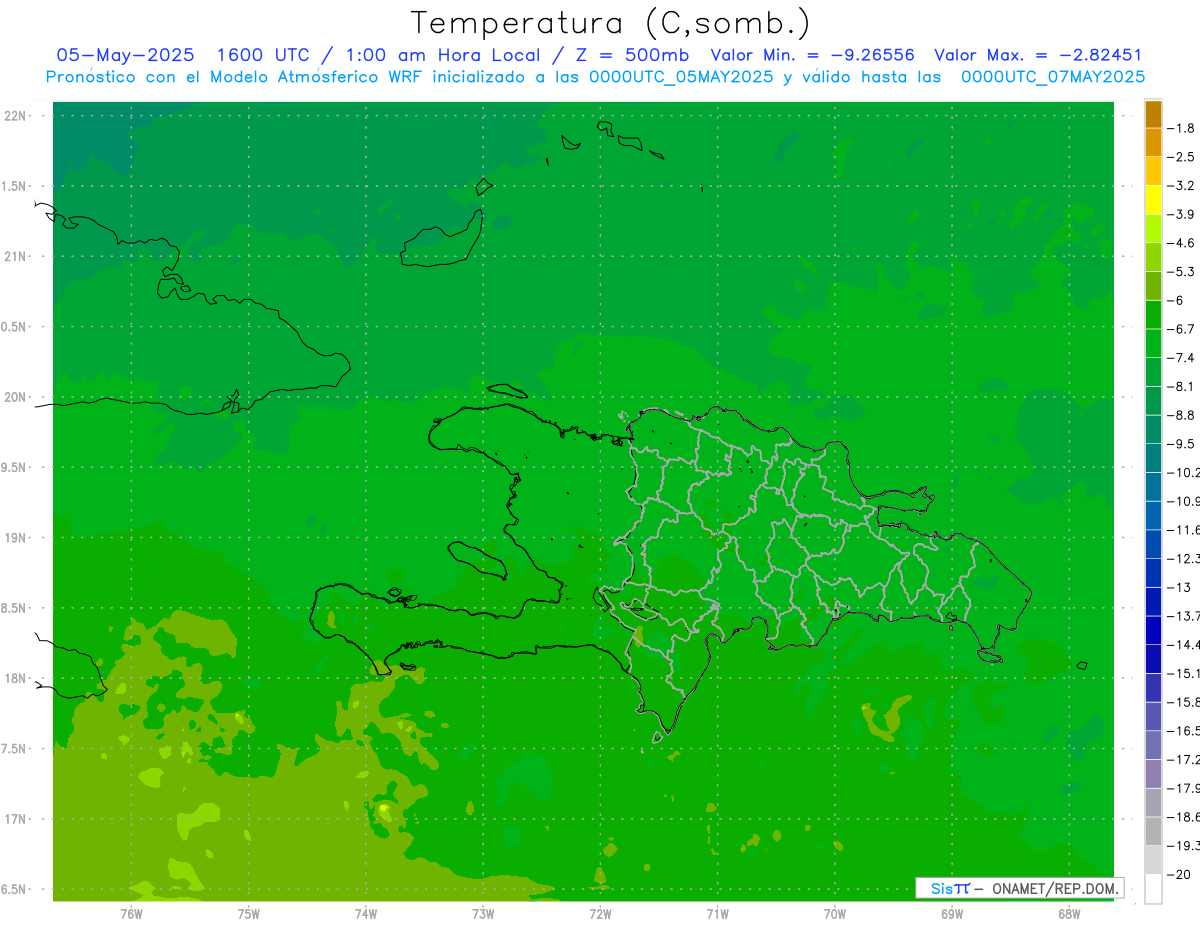Image resolution: width=1200 pixels, height=927 pixels.
Task: Pick the white swatch below -20
Action: point(1153,889)
